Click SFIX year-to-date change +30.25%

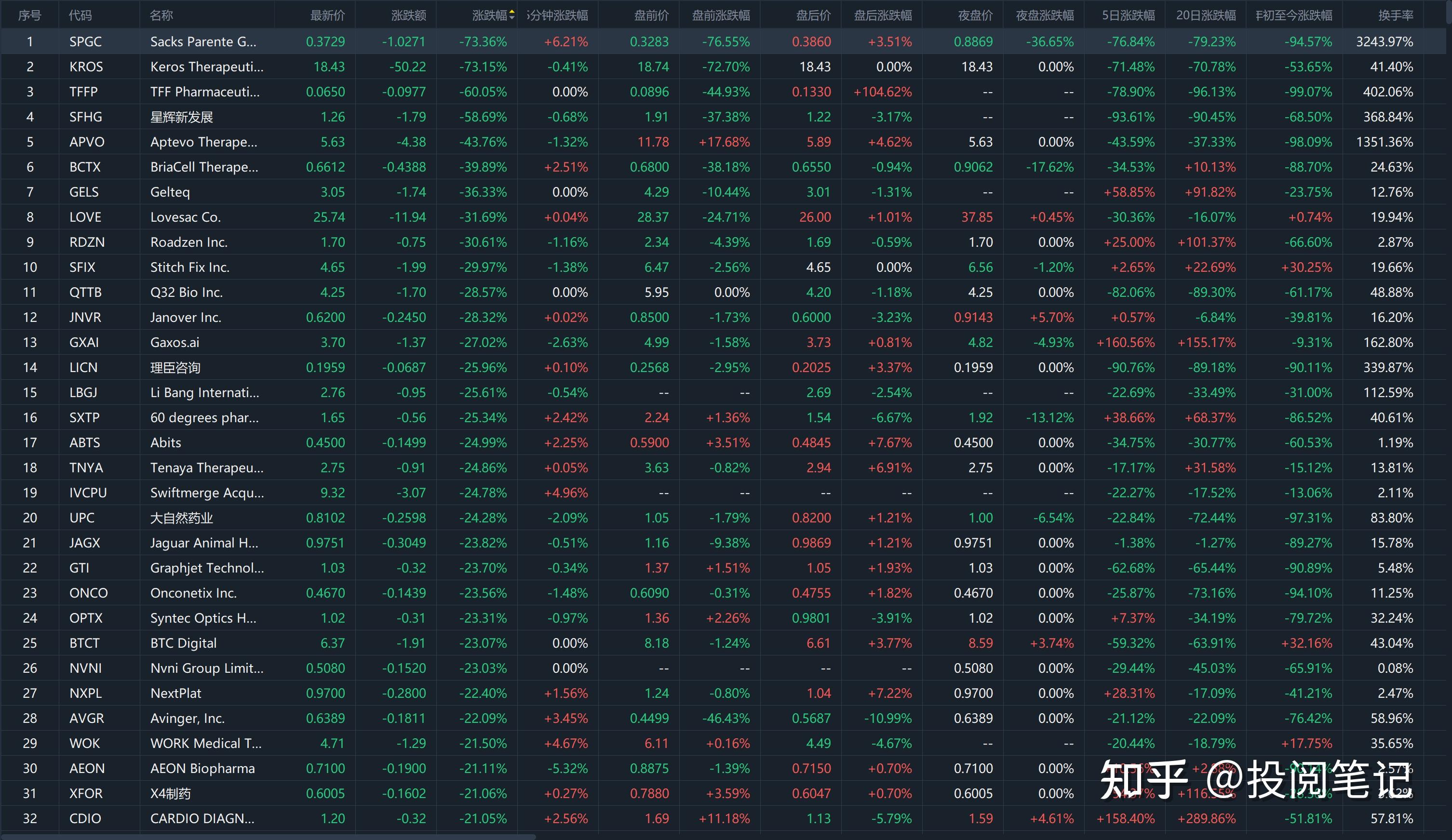(1306, 267)
